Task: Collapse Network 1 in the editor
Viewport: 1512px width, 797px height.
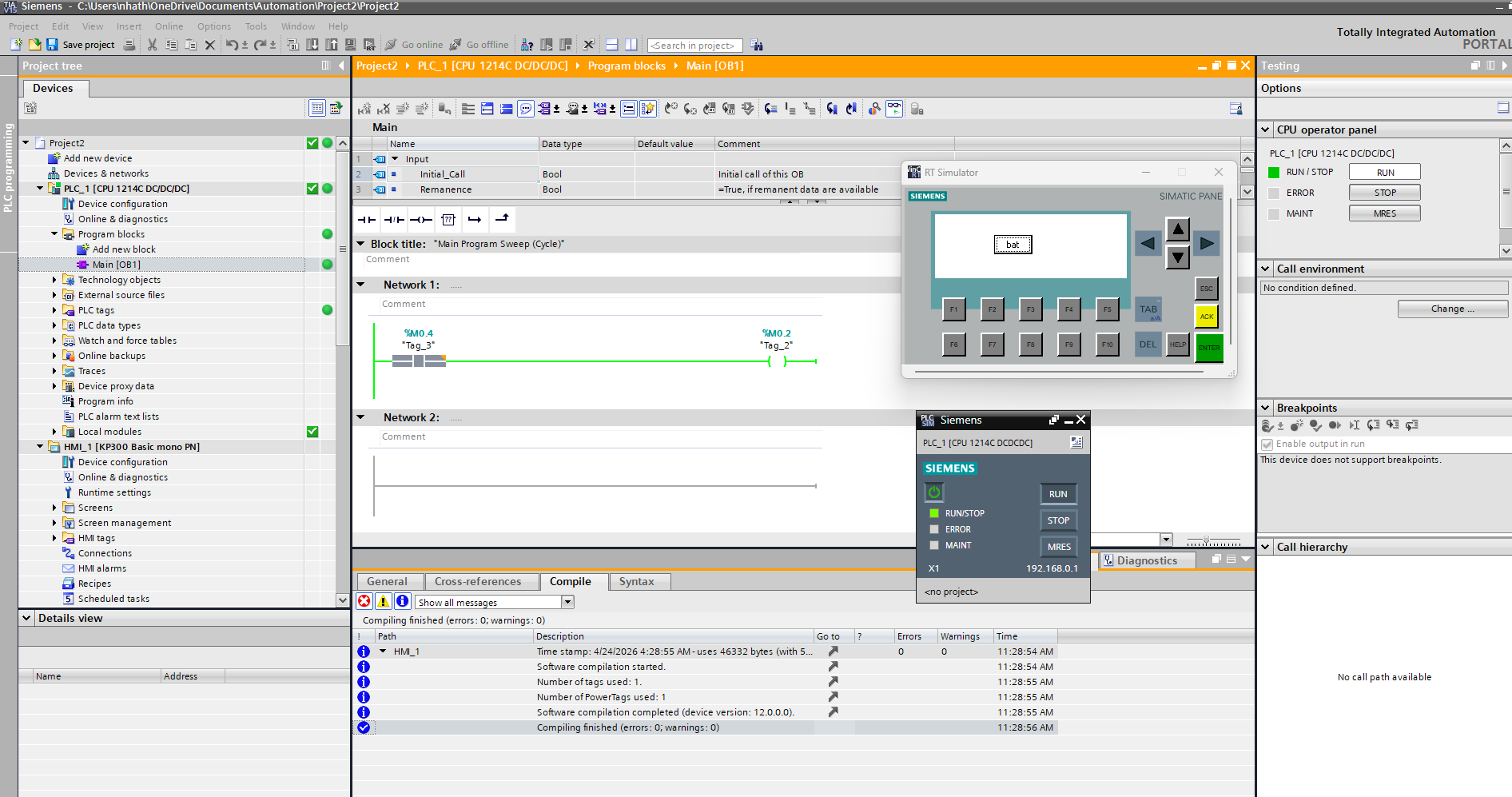Action: (x=360, y=285)
